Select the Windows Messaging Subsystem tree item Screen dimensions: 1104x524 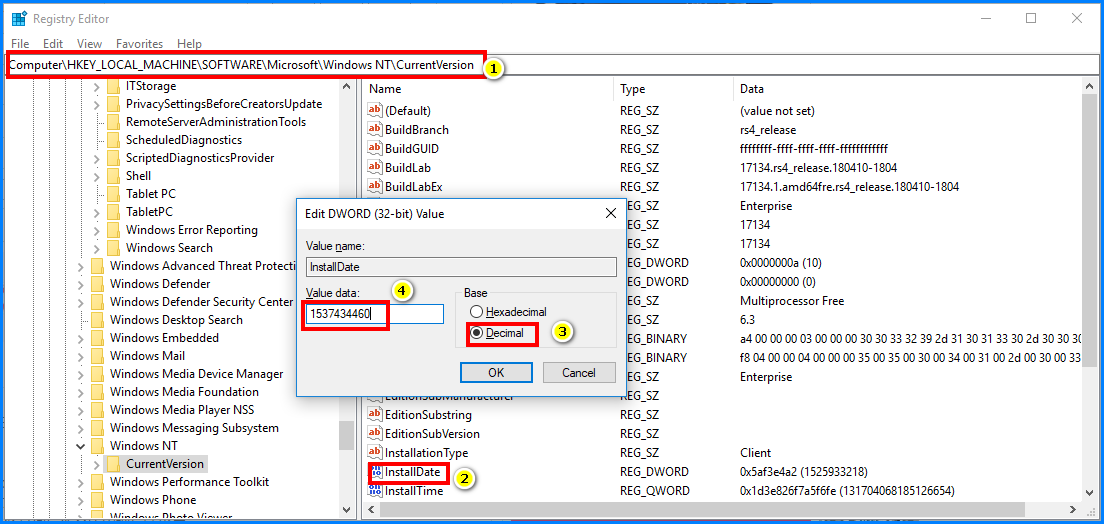[x=194, y=428]
